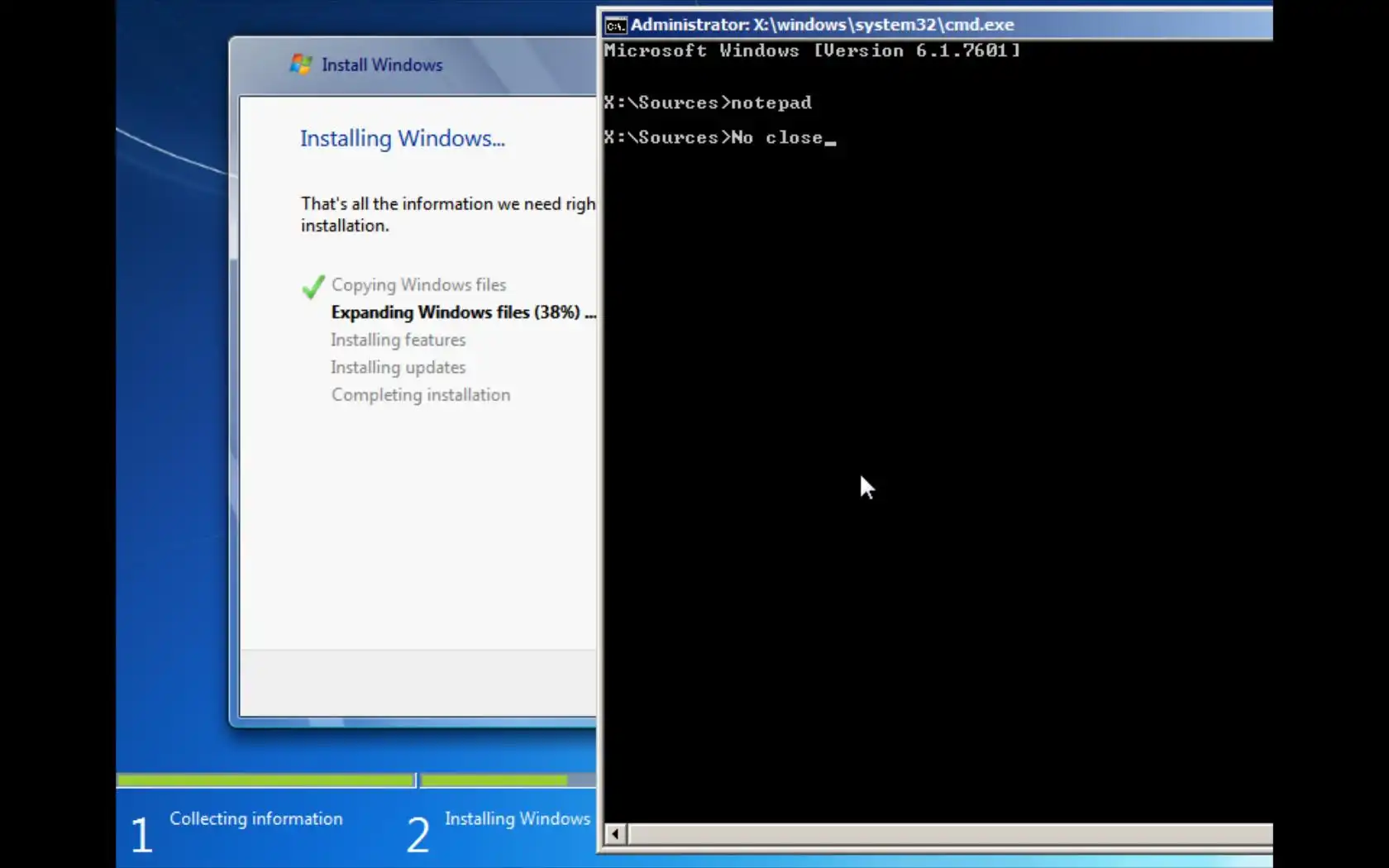
Task: Click the 'Installing Windows...' heading
Action: point(403,138)
